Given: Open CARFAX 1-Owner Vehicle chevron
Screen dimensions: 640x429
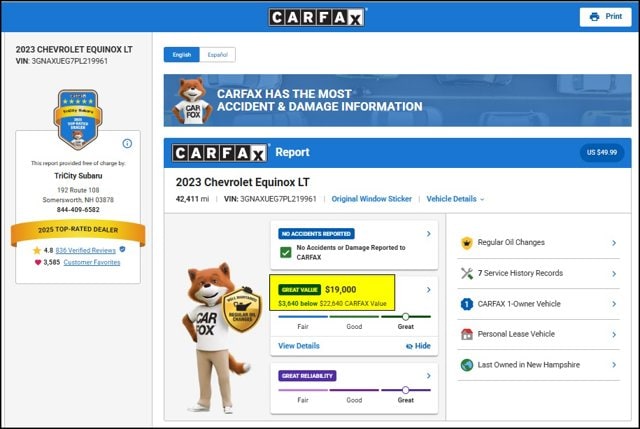Looking at the screenshot, I should click(614, 304).
